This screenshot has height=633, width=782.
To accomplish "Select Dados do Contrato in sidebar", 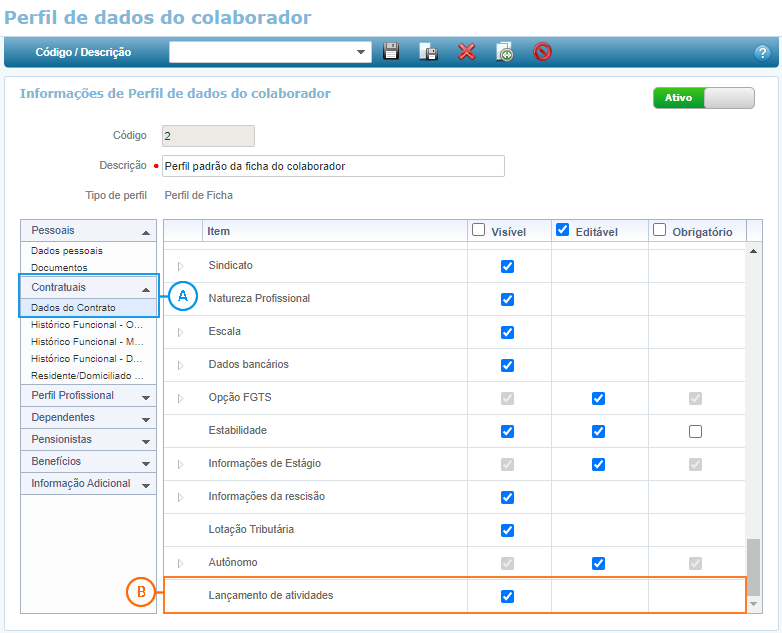I will pos(73,308).
